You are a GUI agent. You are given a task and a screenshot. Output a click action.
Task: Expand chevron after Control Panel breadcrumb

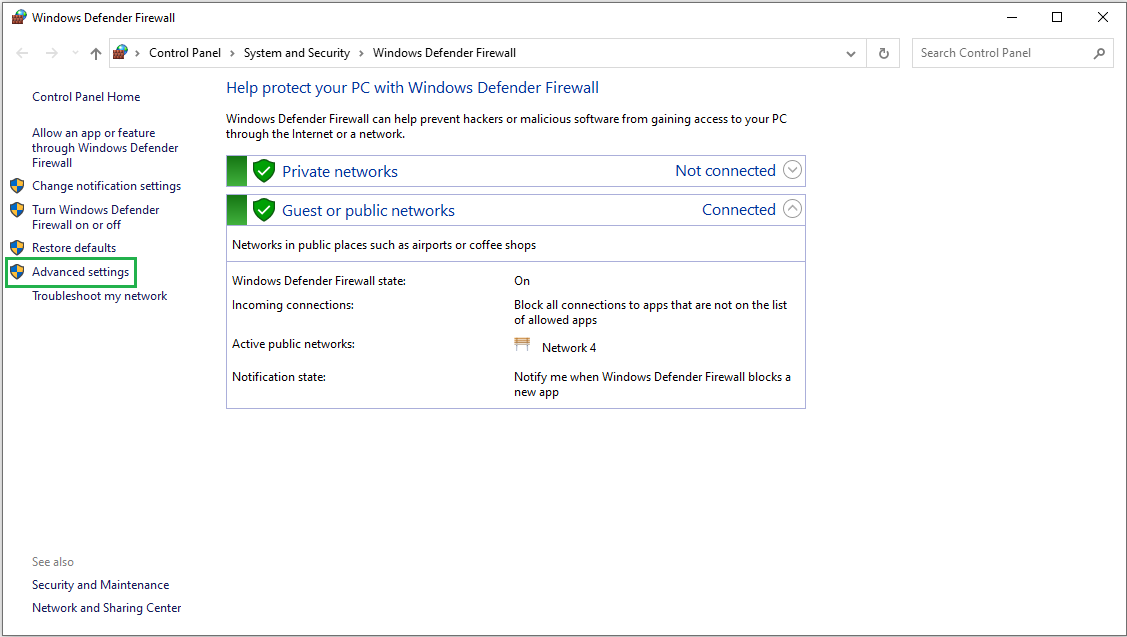coord(232,53)
